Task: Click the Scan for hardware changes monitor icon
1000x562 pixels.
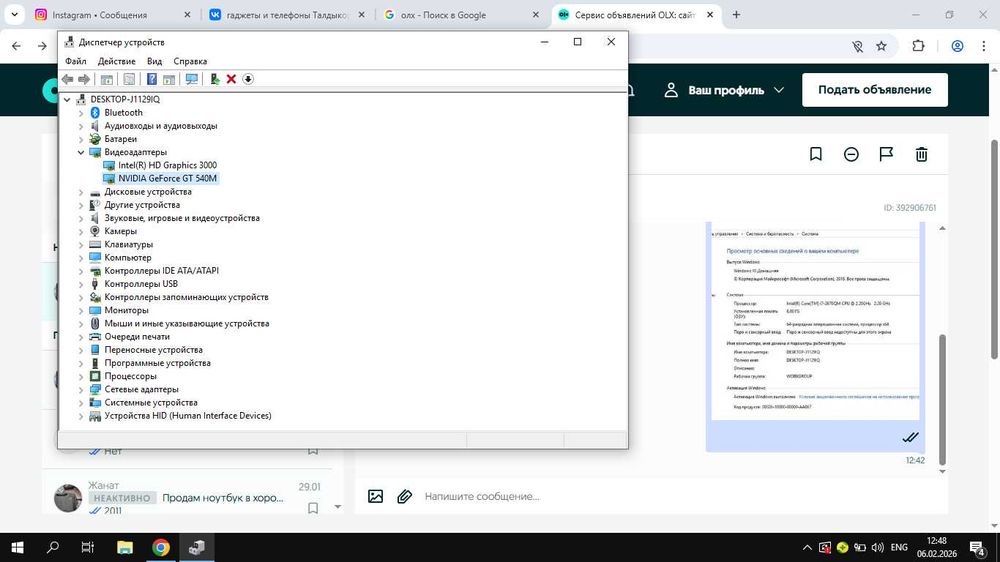Action: click(x=191, y=79)
